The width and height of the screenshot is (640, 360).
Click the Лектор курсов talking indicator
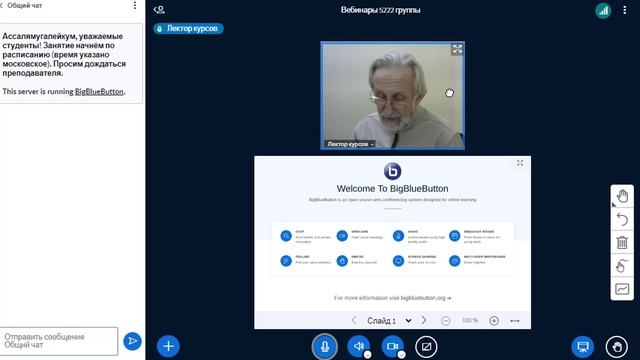click(189, 29)
